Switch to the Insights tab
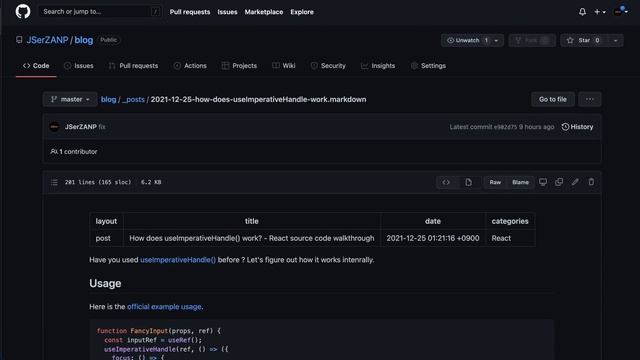Image resolution: width=640 pixels, height=360 pixels. (378, 66)
